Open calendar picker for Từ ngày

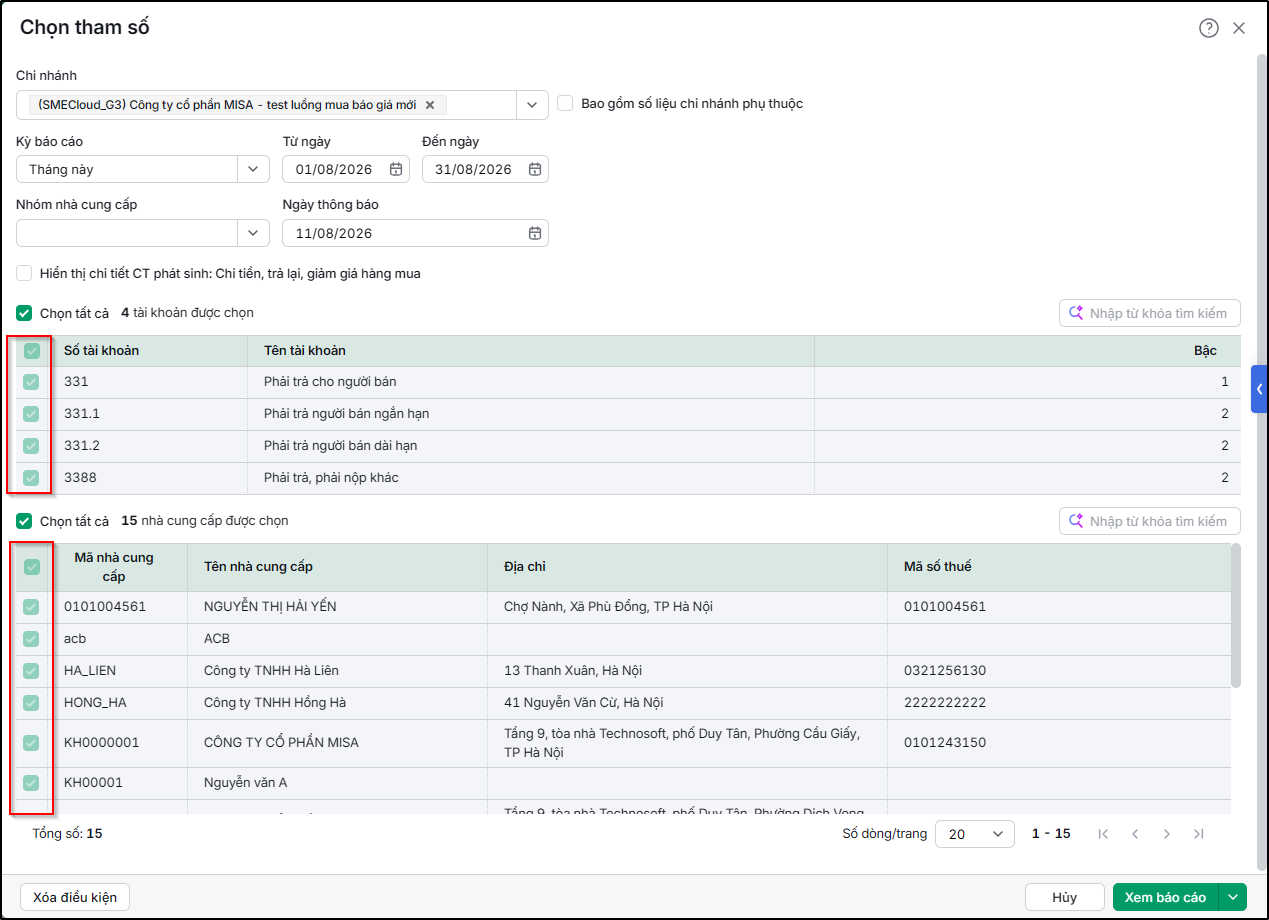pyautogui.click(x=396, y=169)
